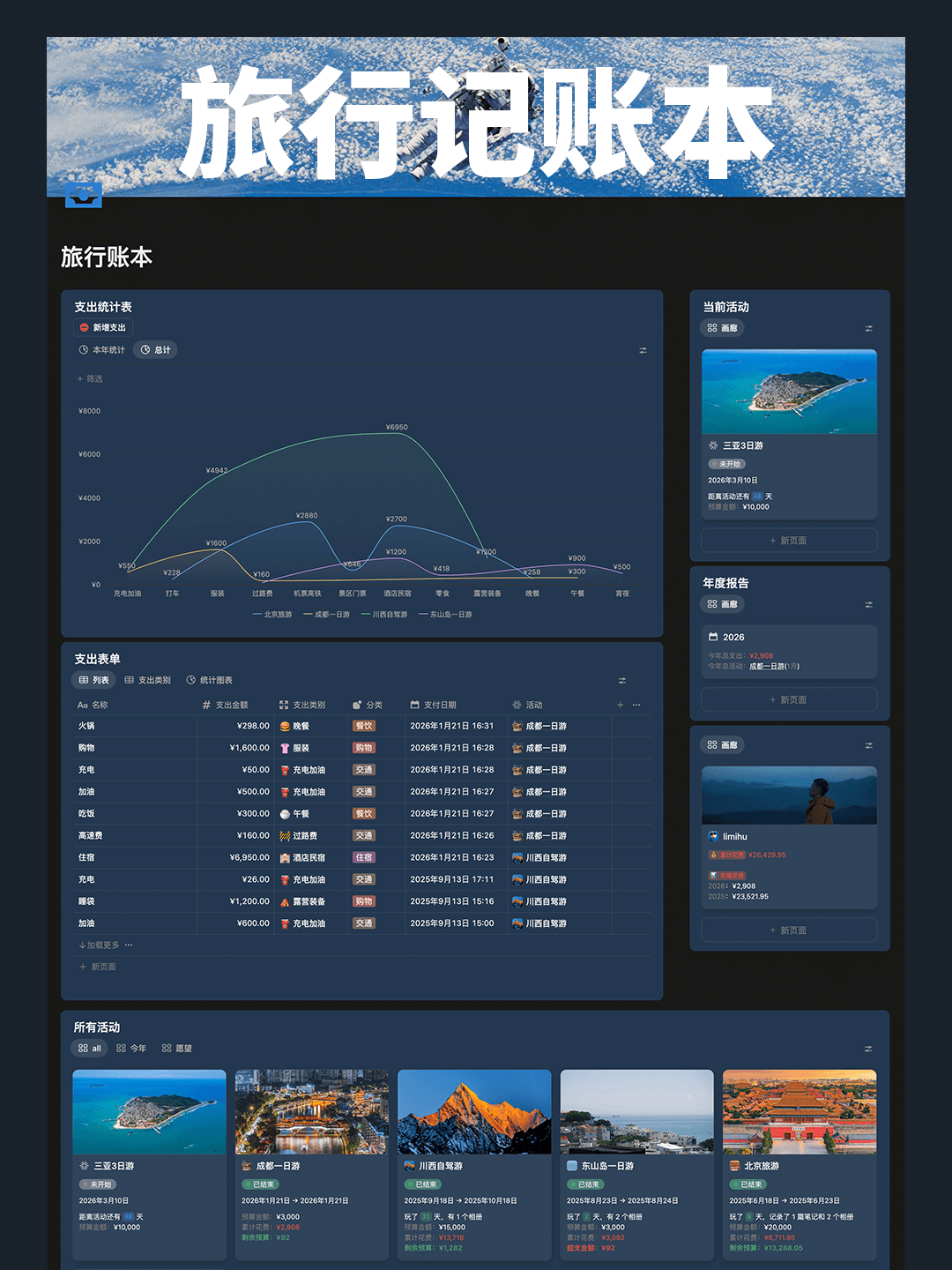Click the 支付日期 column header
This screenshot has width=952, height=1270.
click(440, 705)
